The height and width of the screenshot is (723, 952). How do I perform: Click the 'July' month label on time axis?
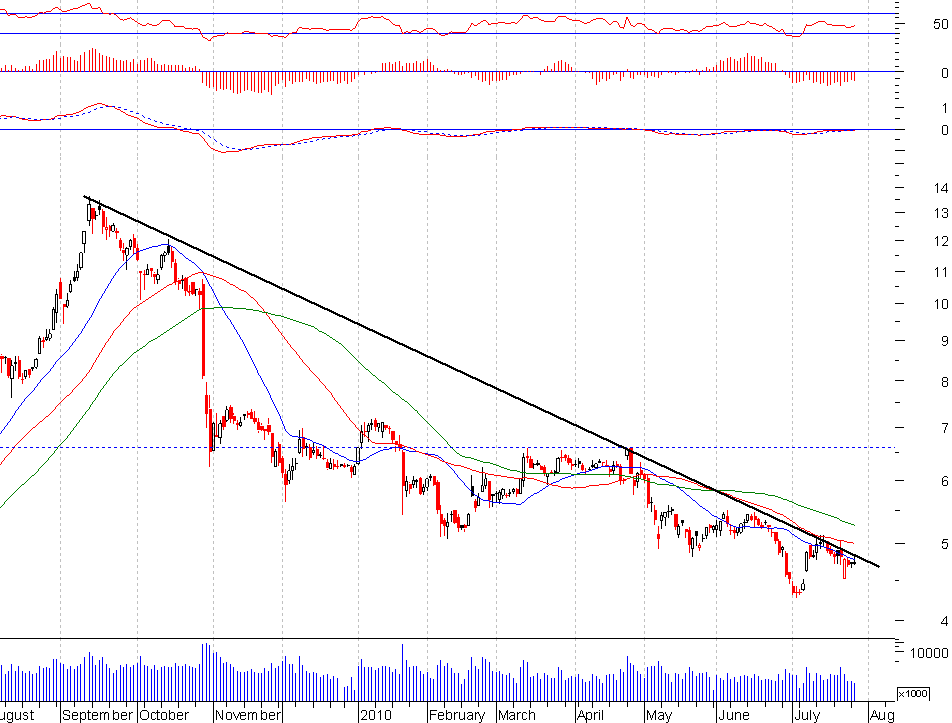point(807,715)
